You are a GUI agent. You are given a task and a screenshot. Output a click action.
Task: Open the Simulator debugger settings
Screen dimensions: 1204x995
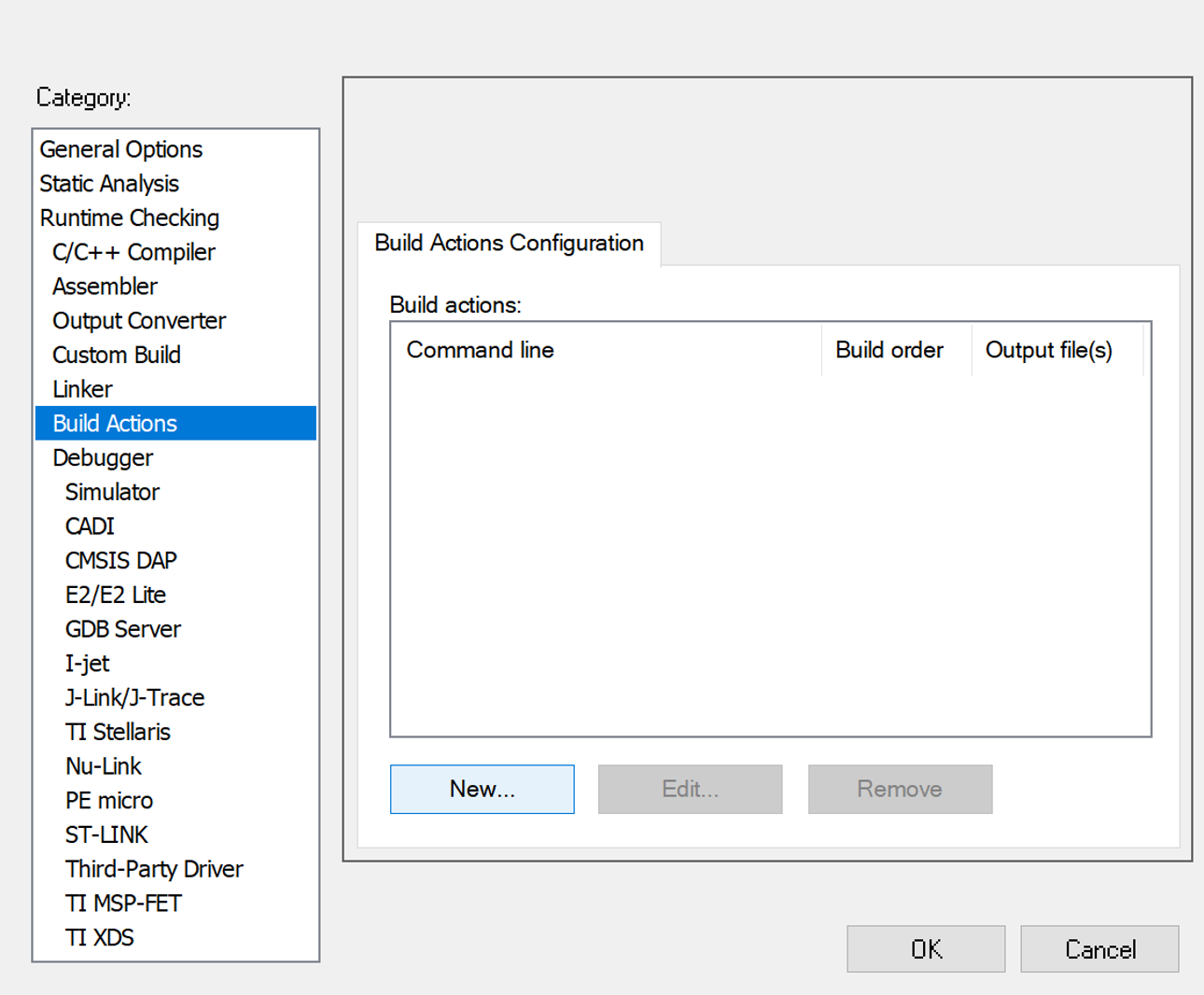point(111,492)
